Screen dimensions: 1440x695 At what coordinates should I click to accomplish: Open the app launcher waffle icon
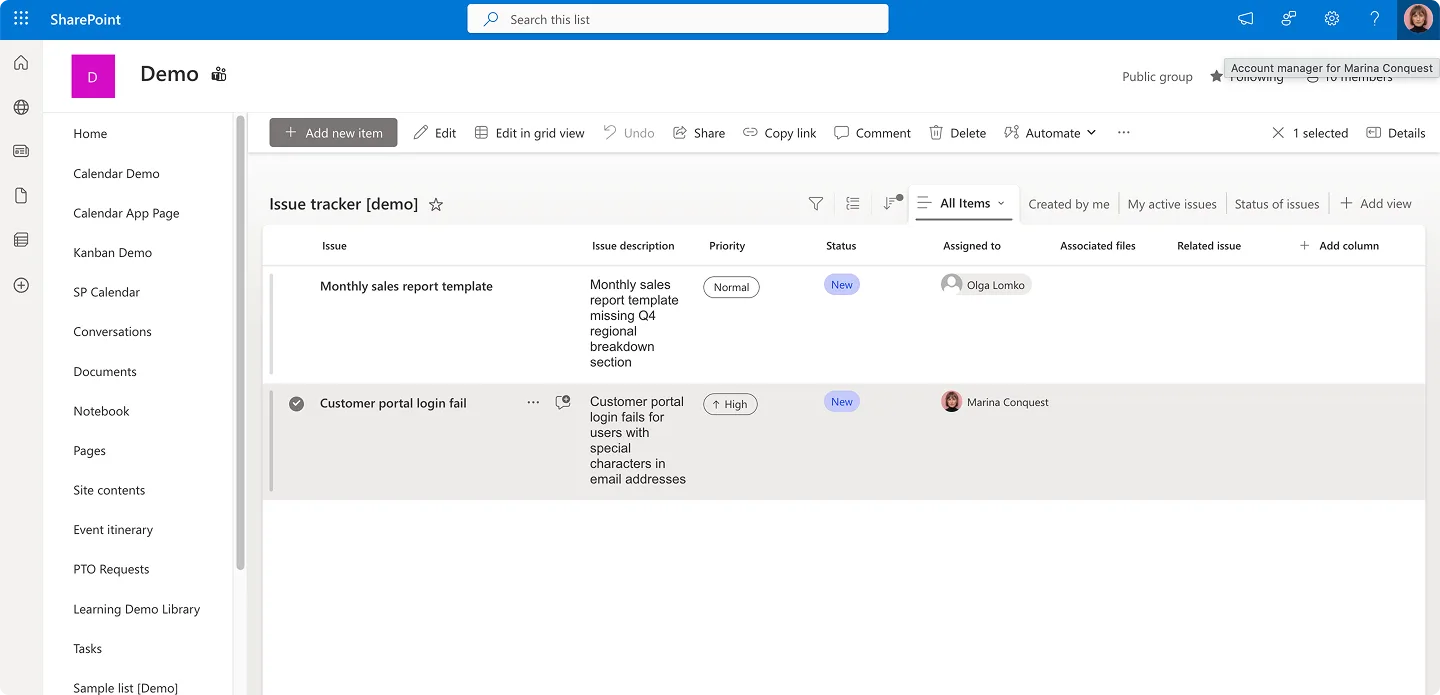(20, 18)
